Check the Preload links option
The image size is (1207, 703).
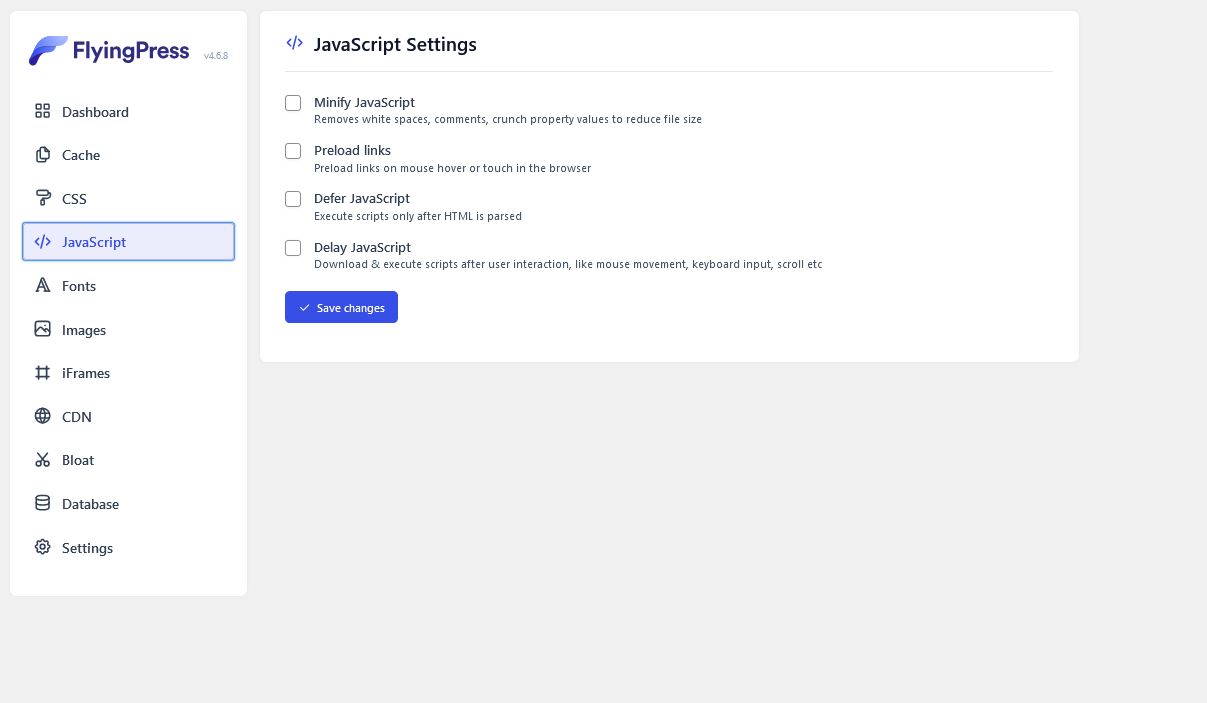293,151
